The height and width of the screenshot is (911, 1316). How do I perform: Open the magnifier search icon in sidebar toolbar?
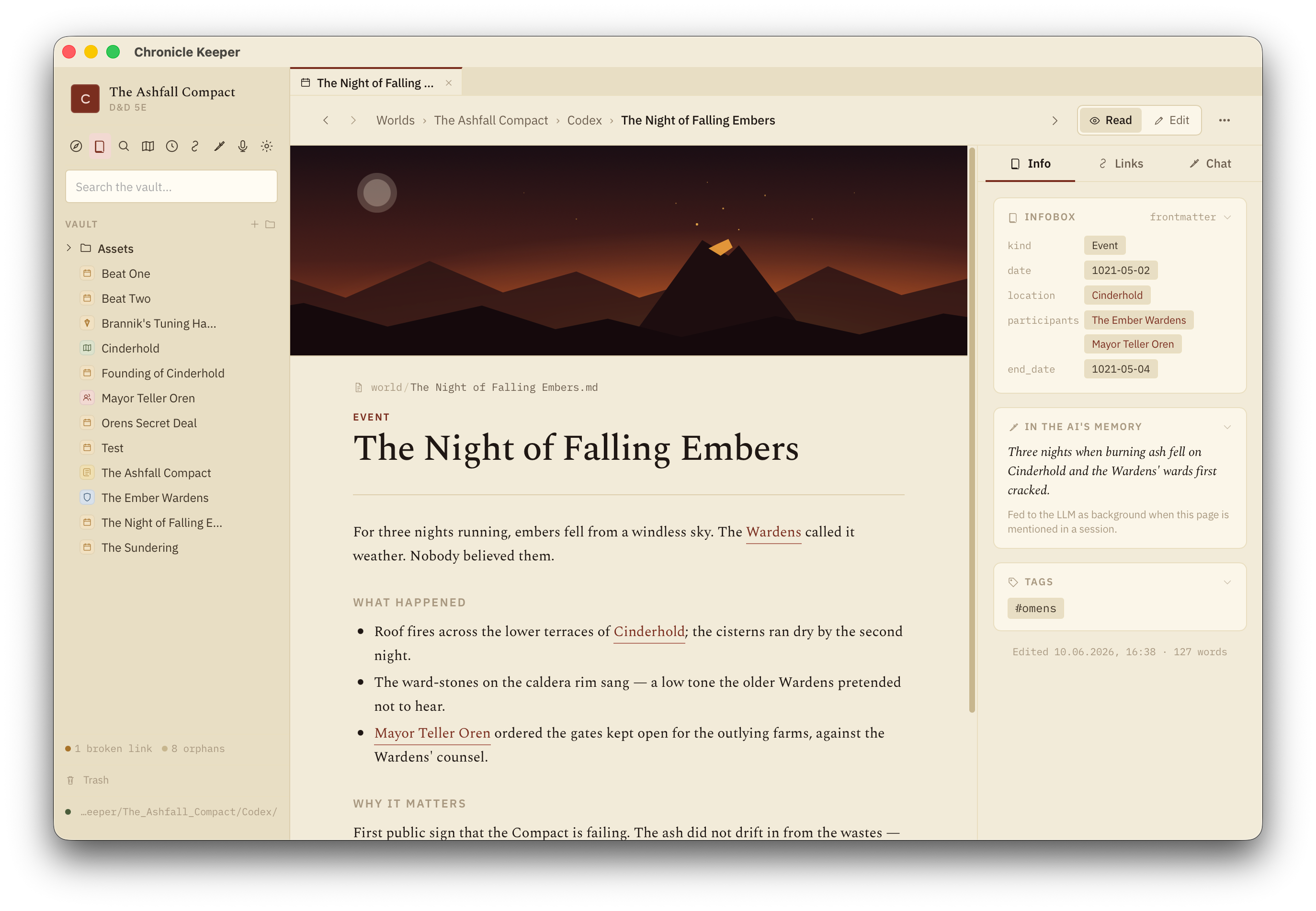pyautogui.click(x=124, y=146)
